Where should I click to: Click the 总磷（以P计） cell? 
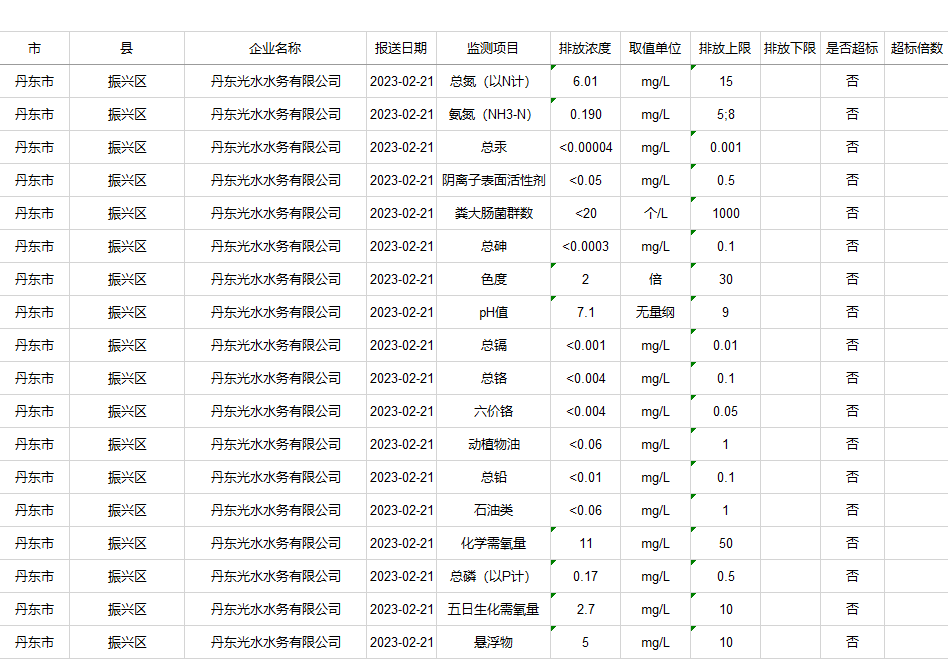click(x=493, y=577)
